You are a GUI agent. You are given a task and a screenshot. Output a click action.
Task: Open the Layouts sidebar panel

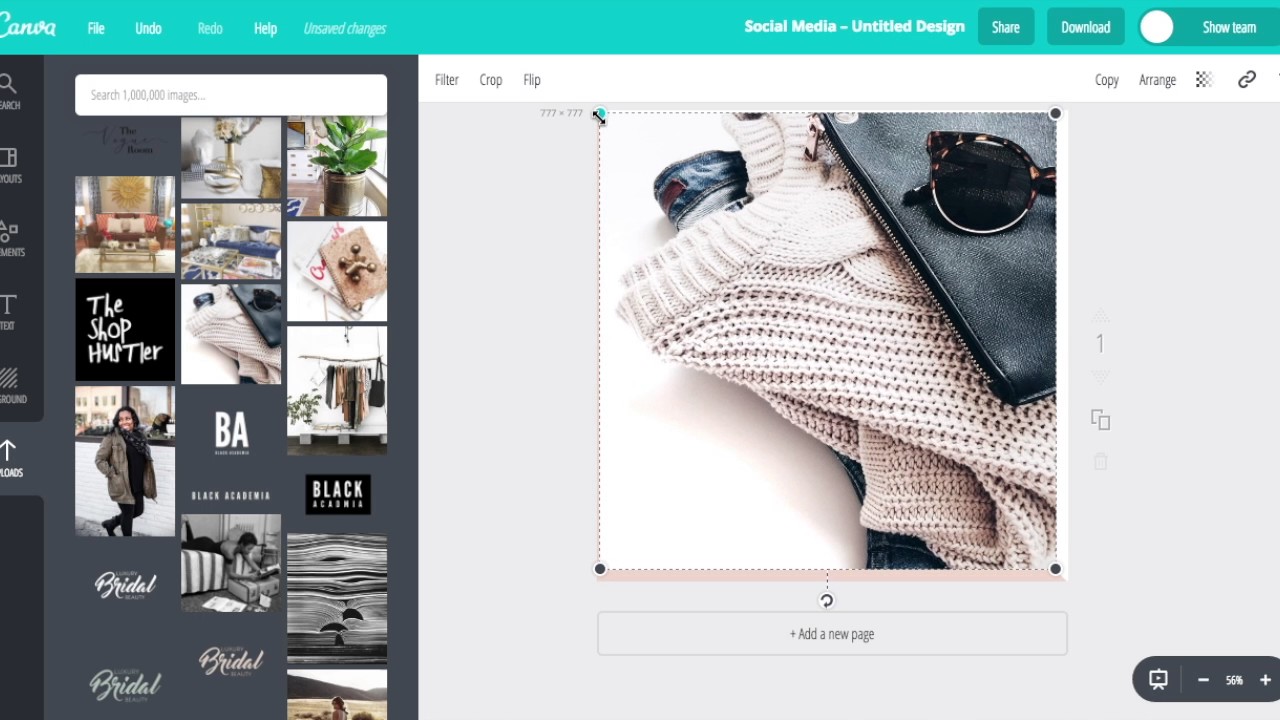point(9,165)
